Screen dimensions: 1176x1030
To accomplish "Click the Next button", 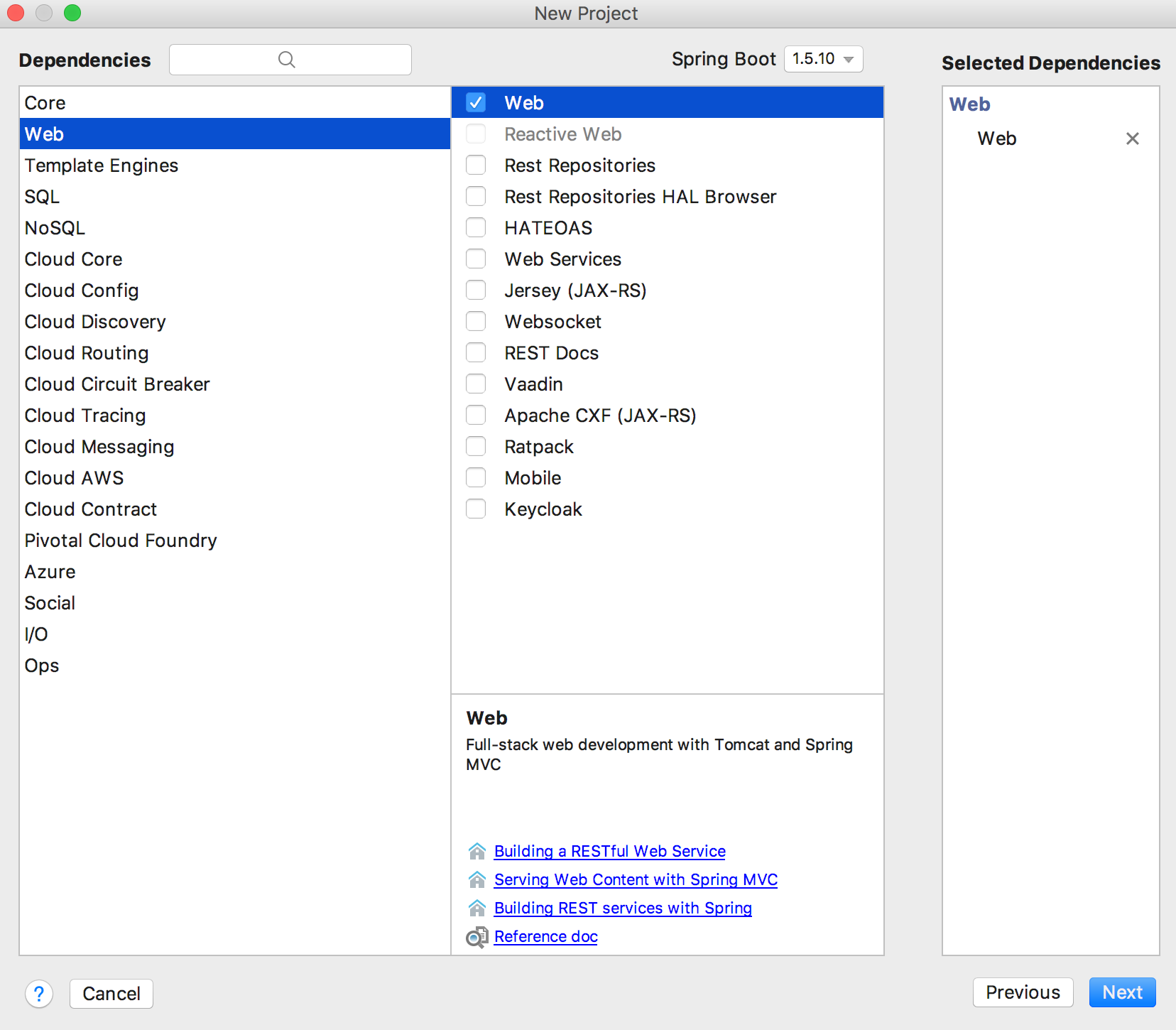I will 1122,992.
